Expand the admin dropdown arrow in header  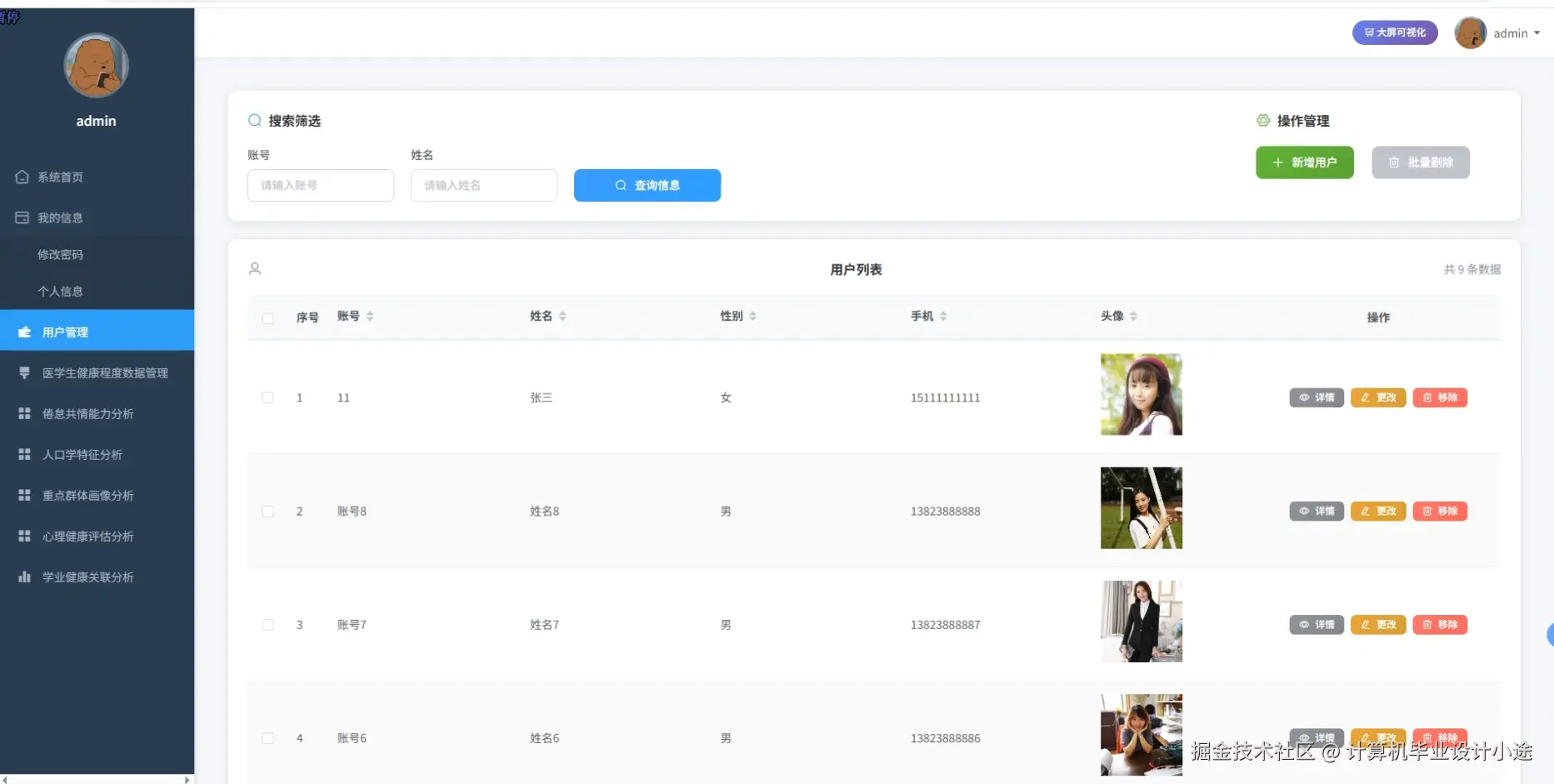click(x=1537, y=33)
